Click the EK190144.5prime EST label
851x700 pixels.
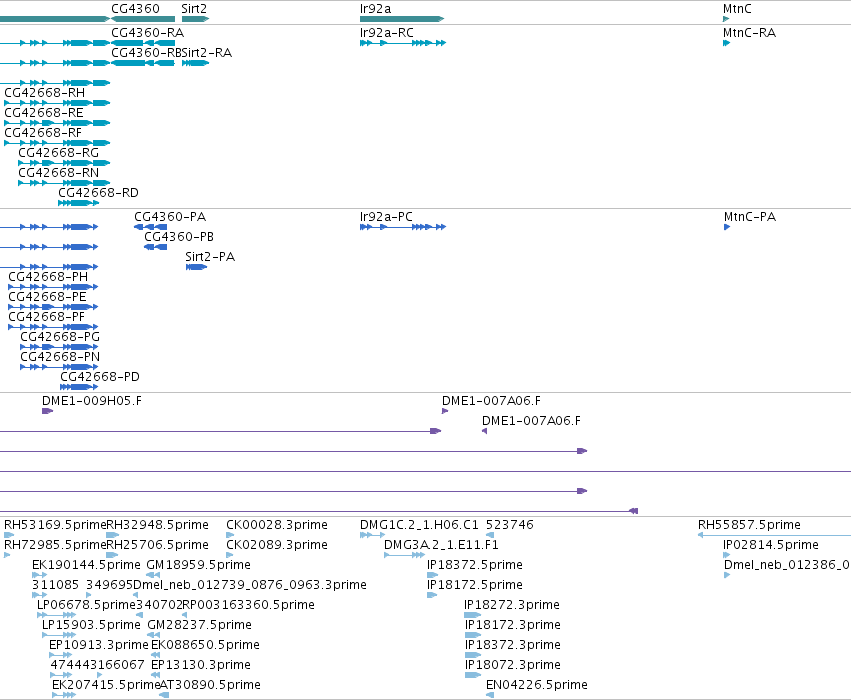pos(86,565)
